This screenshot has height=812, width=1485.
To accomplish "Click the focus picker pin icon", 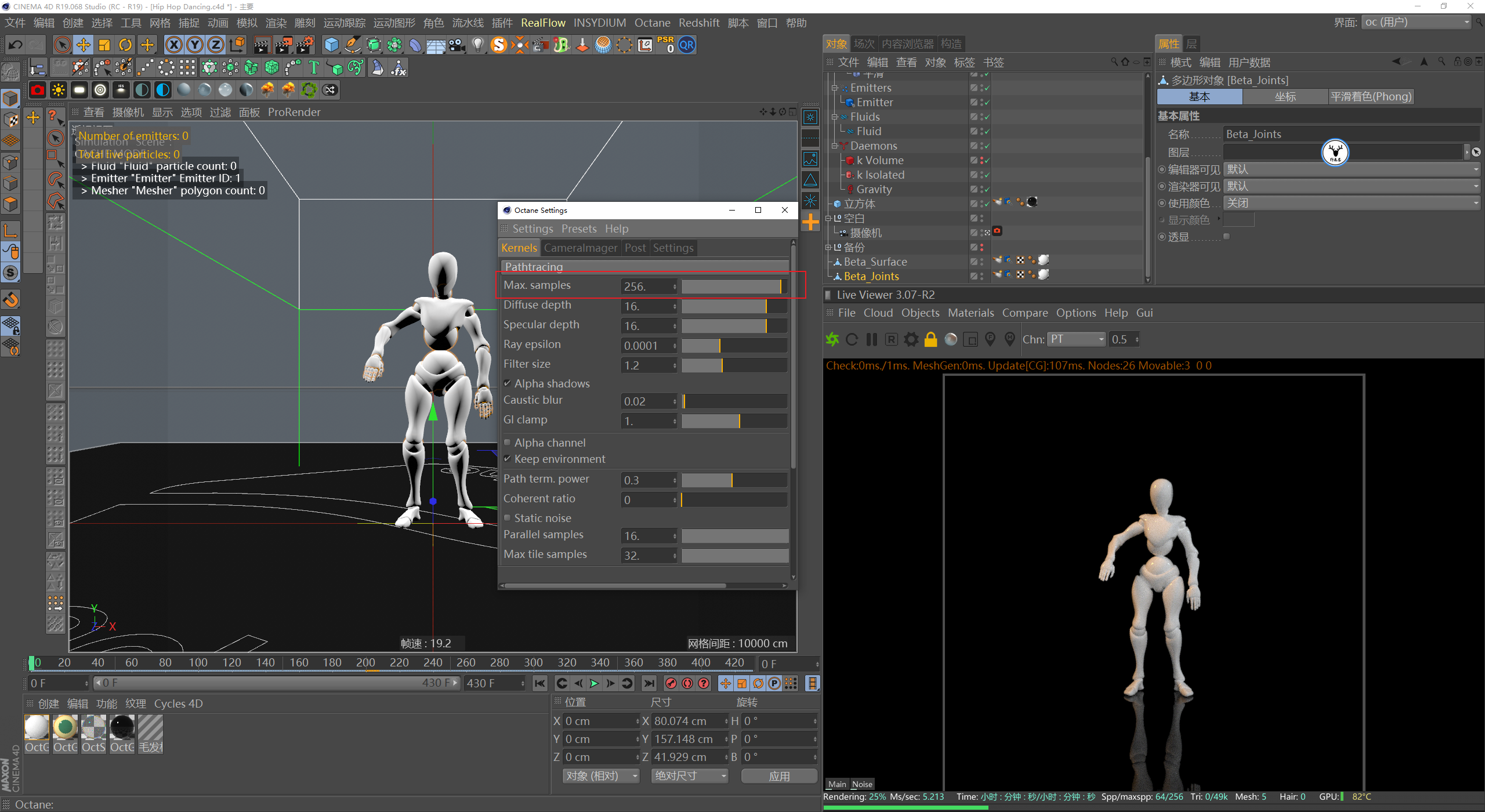I will coord(990,339).
